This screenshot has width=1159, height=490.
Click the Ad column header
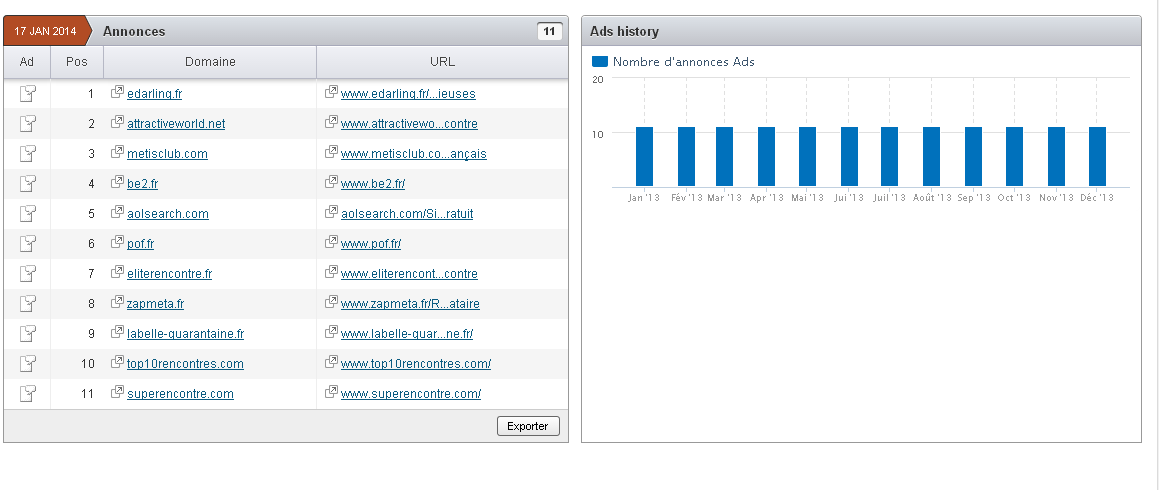click(x=27, y=62)
